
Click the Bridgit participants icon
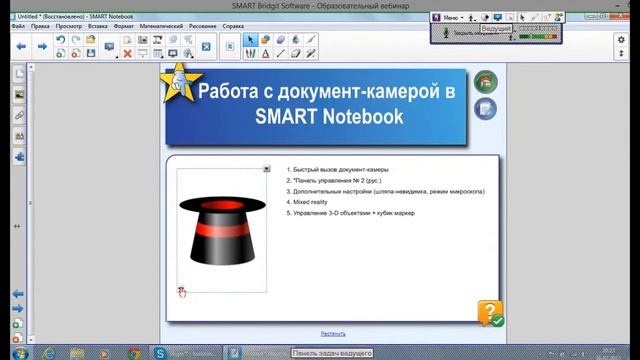pyautogui.click(x=558, y=17)
